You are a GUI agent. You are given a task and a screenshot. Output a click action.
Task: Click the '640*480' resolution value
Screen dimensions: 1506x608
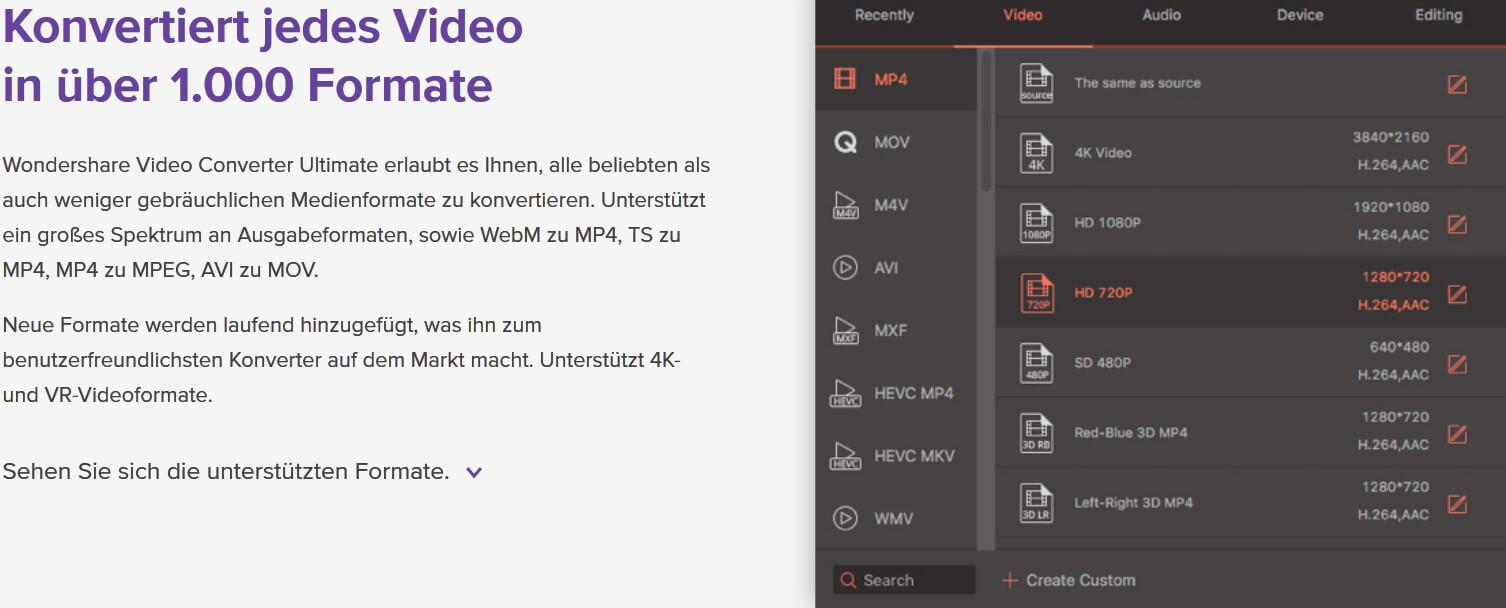(x=1399, y=347)
